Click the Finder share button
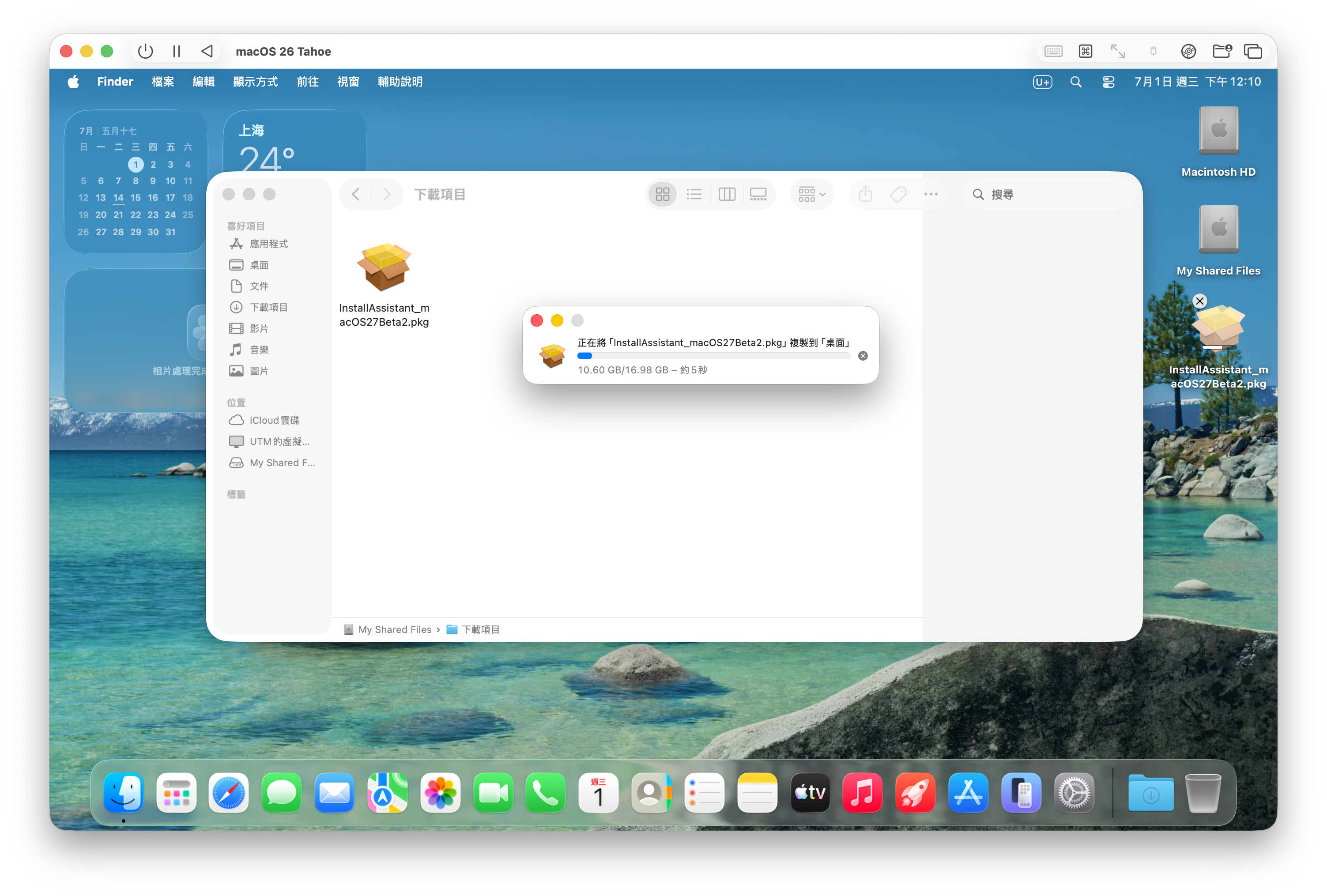Viewport: 1327px width, 896px height. (866, 194)
